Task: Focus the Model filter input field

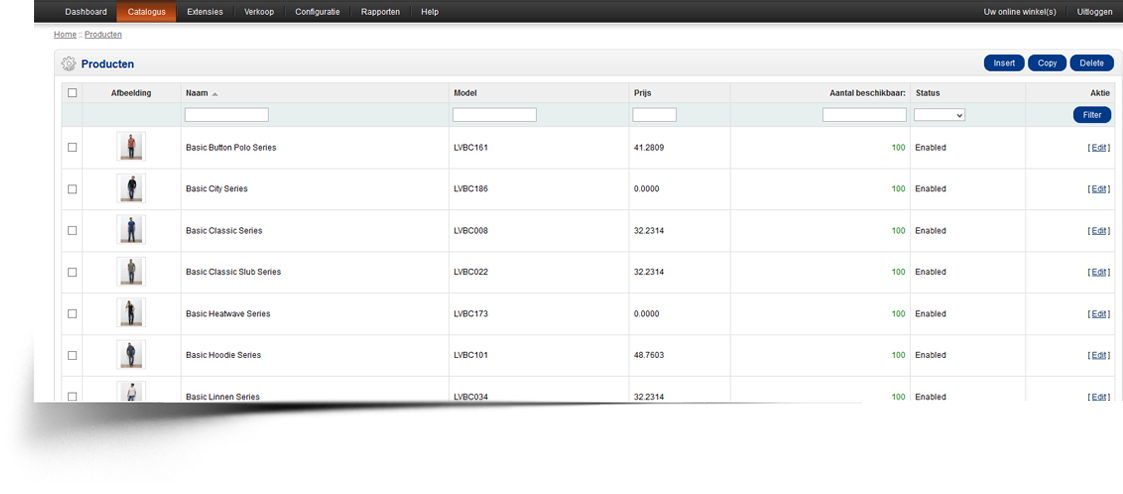Action: (494, 115)
